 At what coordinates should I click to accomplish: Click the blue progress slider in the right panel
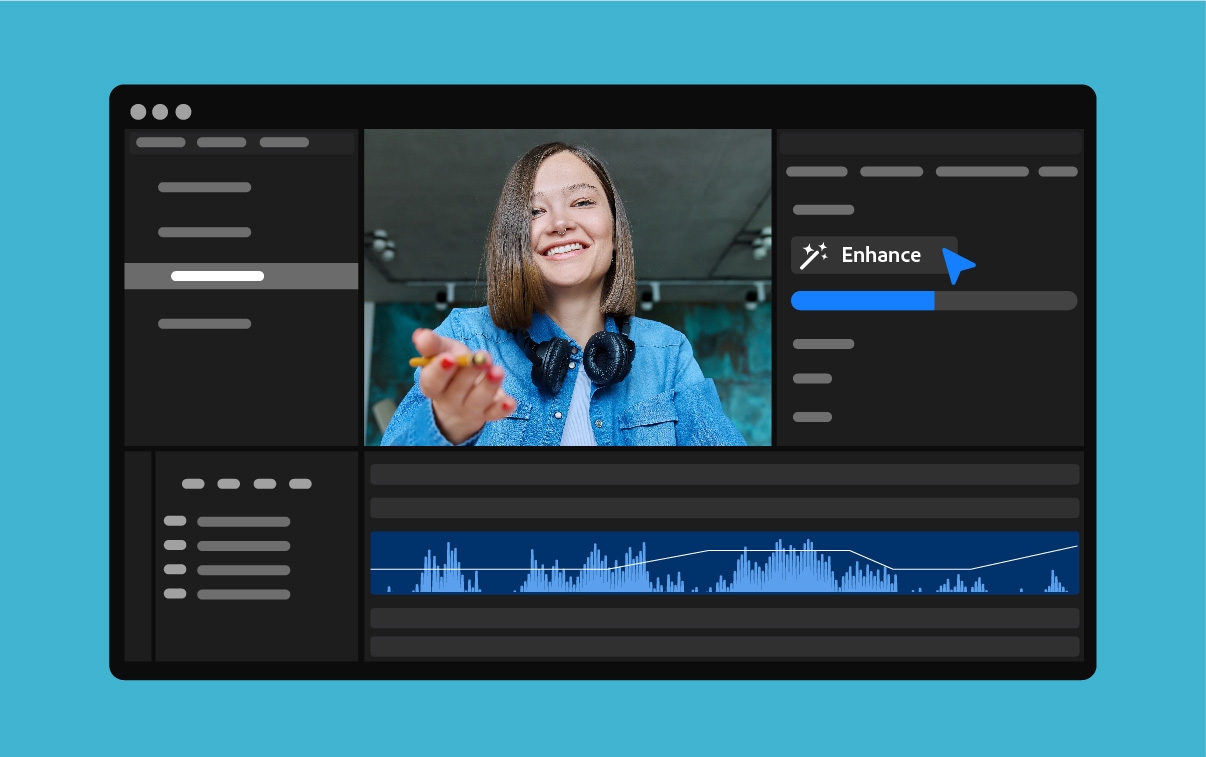(862, 300)
